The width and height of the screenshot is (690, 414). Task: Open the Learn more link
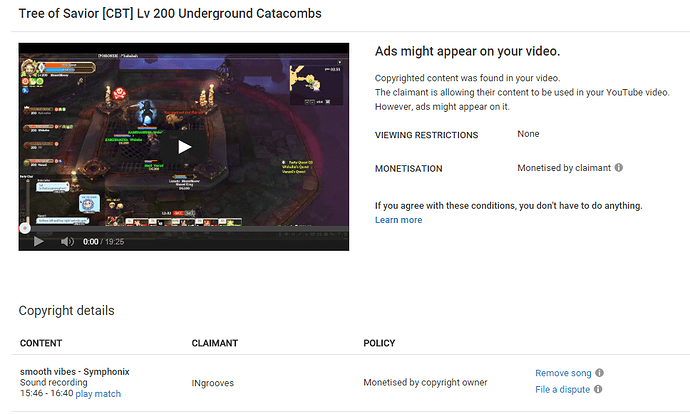398,220
